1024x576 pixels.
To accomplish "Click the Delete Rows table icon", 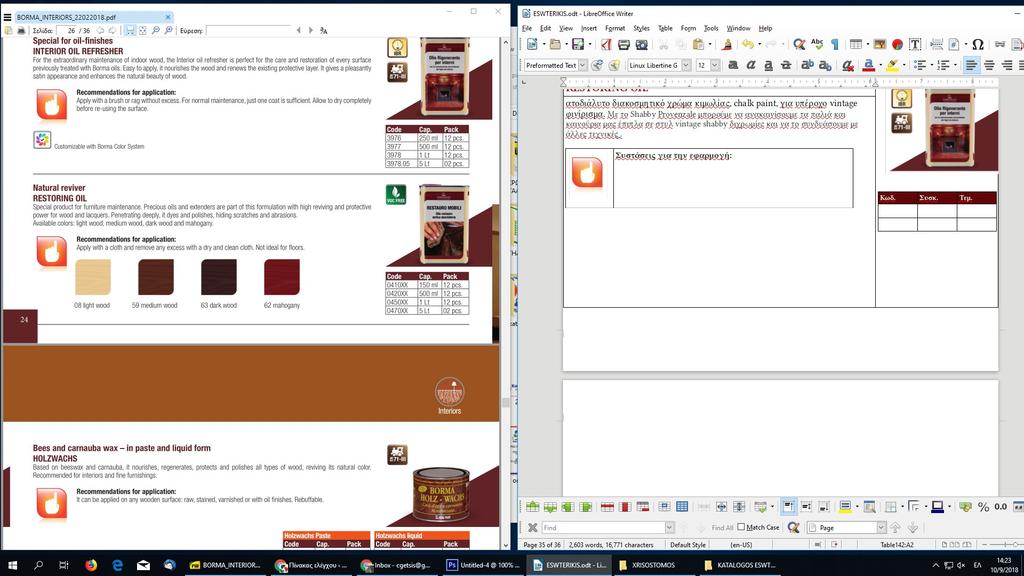I will pyautogui.click(x=607, y=507).
